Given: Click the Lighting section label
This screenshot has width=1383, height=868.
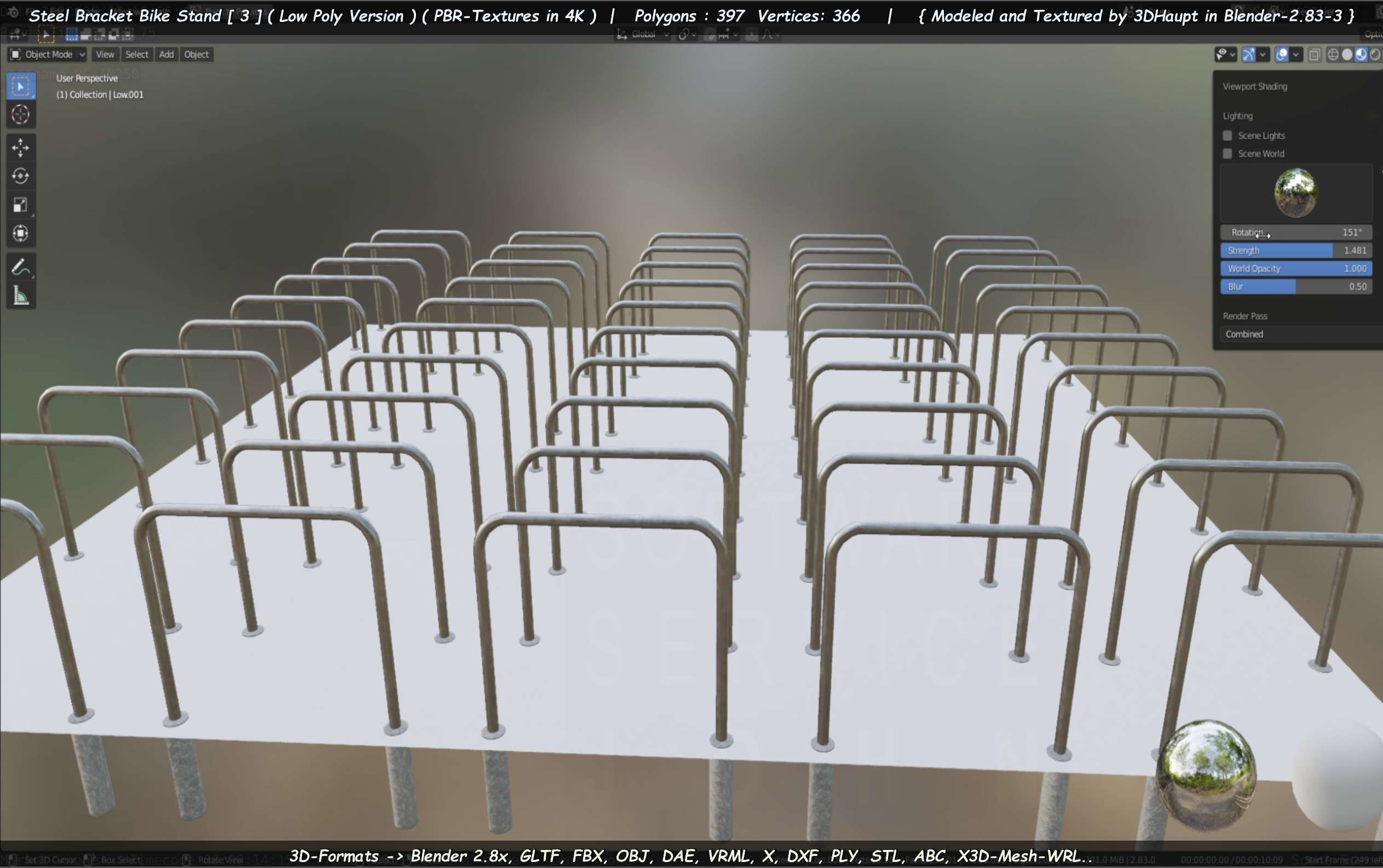Looking at the screenshot, I should coord(1238,116).
